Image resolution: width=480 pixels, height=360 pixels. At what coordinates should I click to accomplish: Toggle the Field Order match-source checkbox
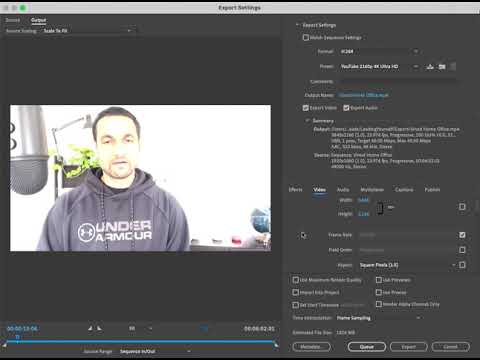(x=462, y=250)
